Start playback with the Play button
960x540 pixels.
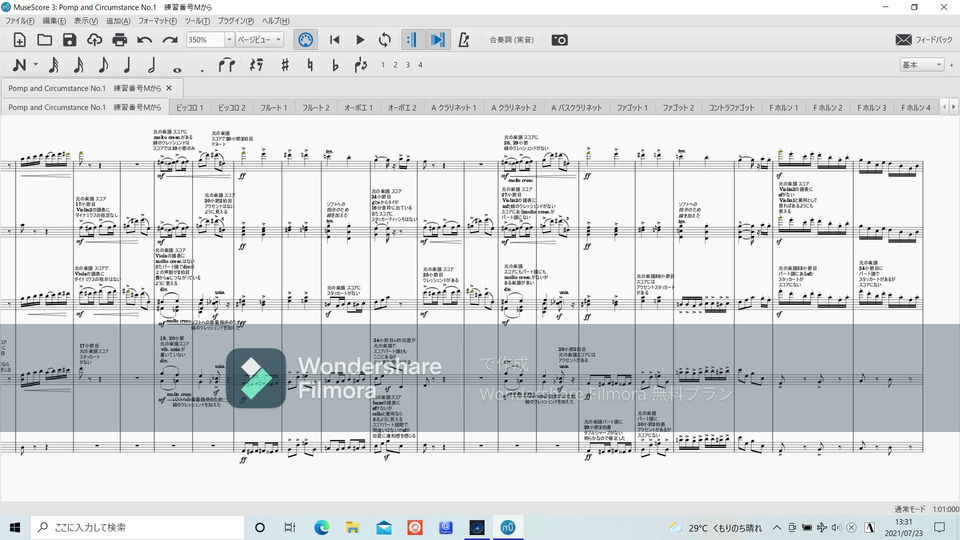coord(360,40)
